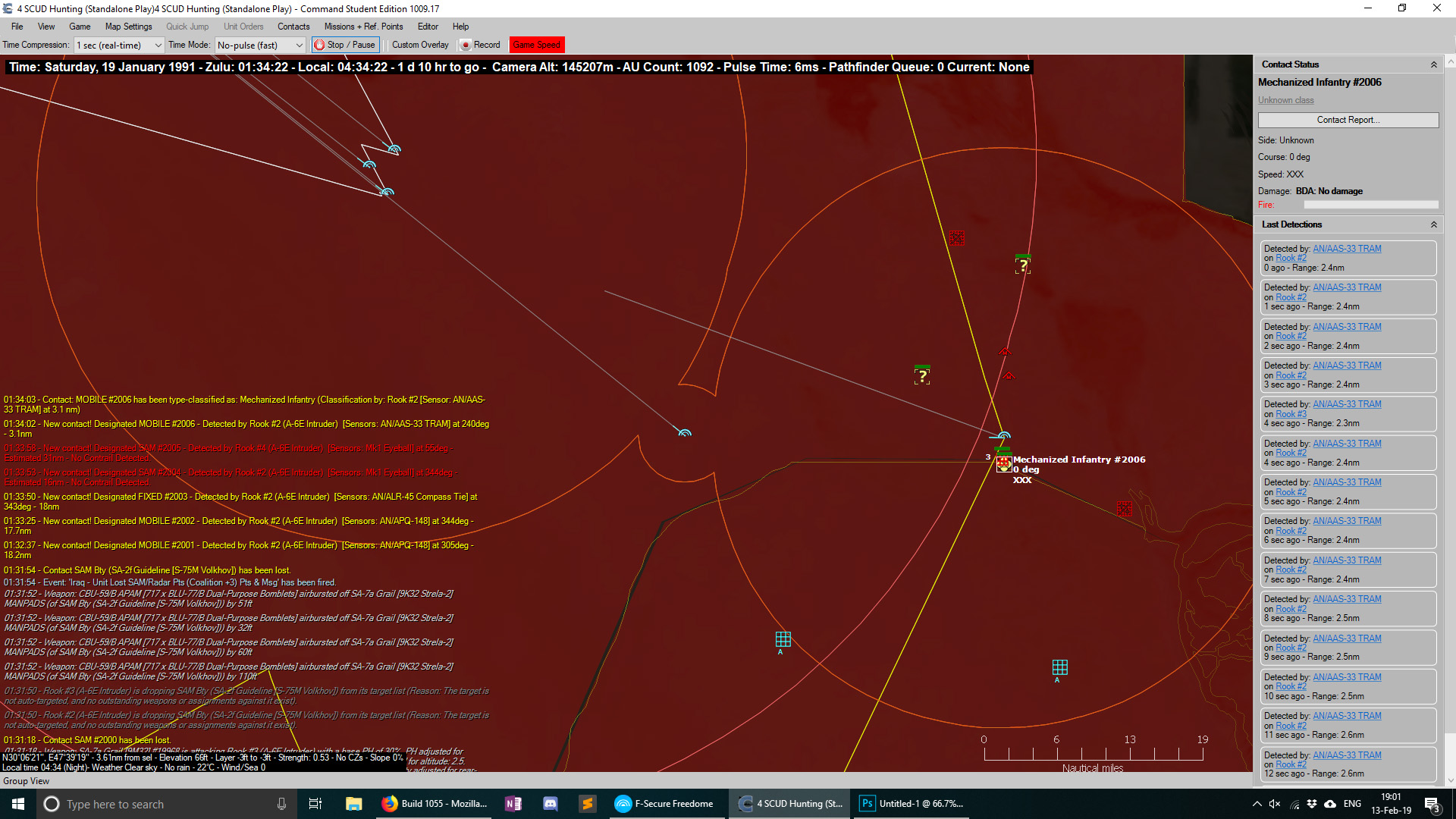1456x819 pixels.
Task: Open Discord from the taskbar
Action: 550,803
